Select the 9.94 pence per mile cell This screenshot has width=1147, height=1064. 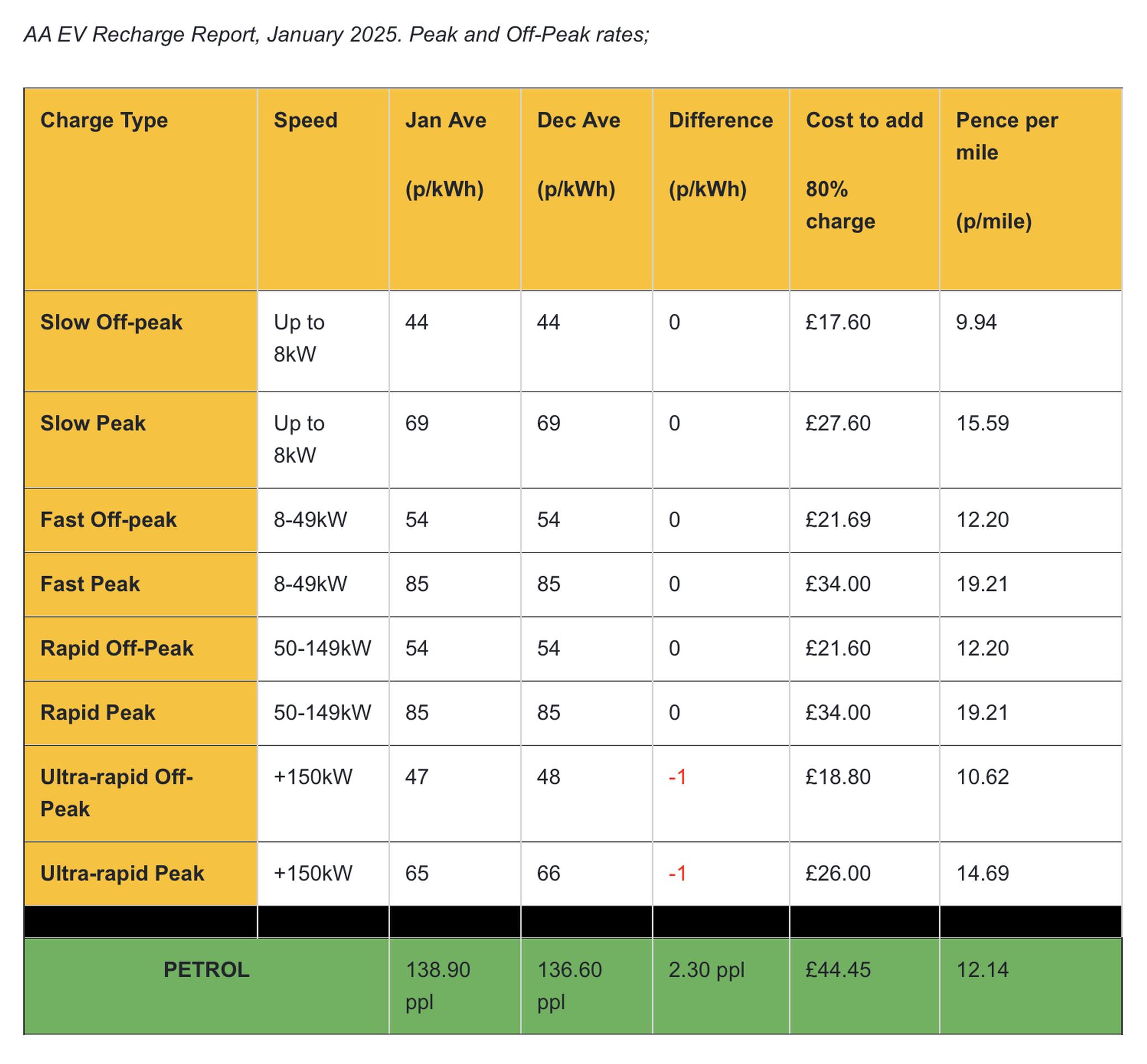[976, 322]
